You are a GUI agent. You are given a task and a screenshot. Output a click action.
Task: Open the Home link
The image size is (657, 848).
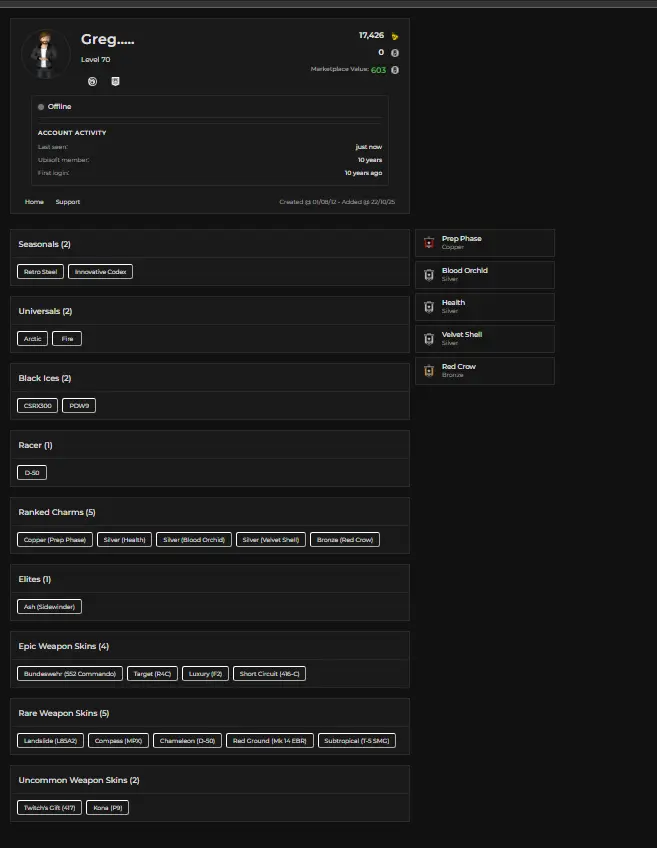click(x=34, y=202)
